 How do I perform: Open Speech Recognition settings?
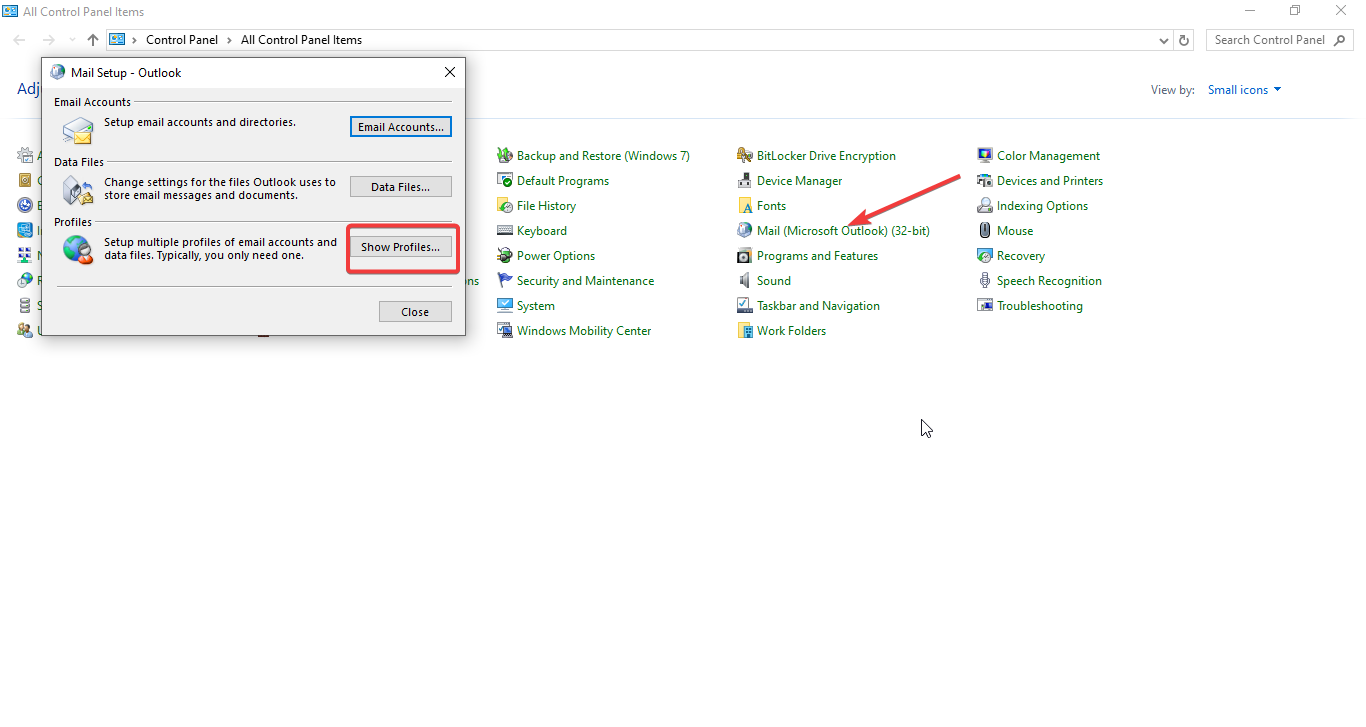[1047, 280]
